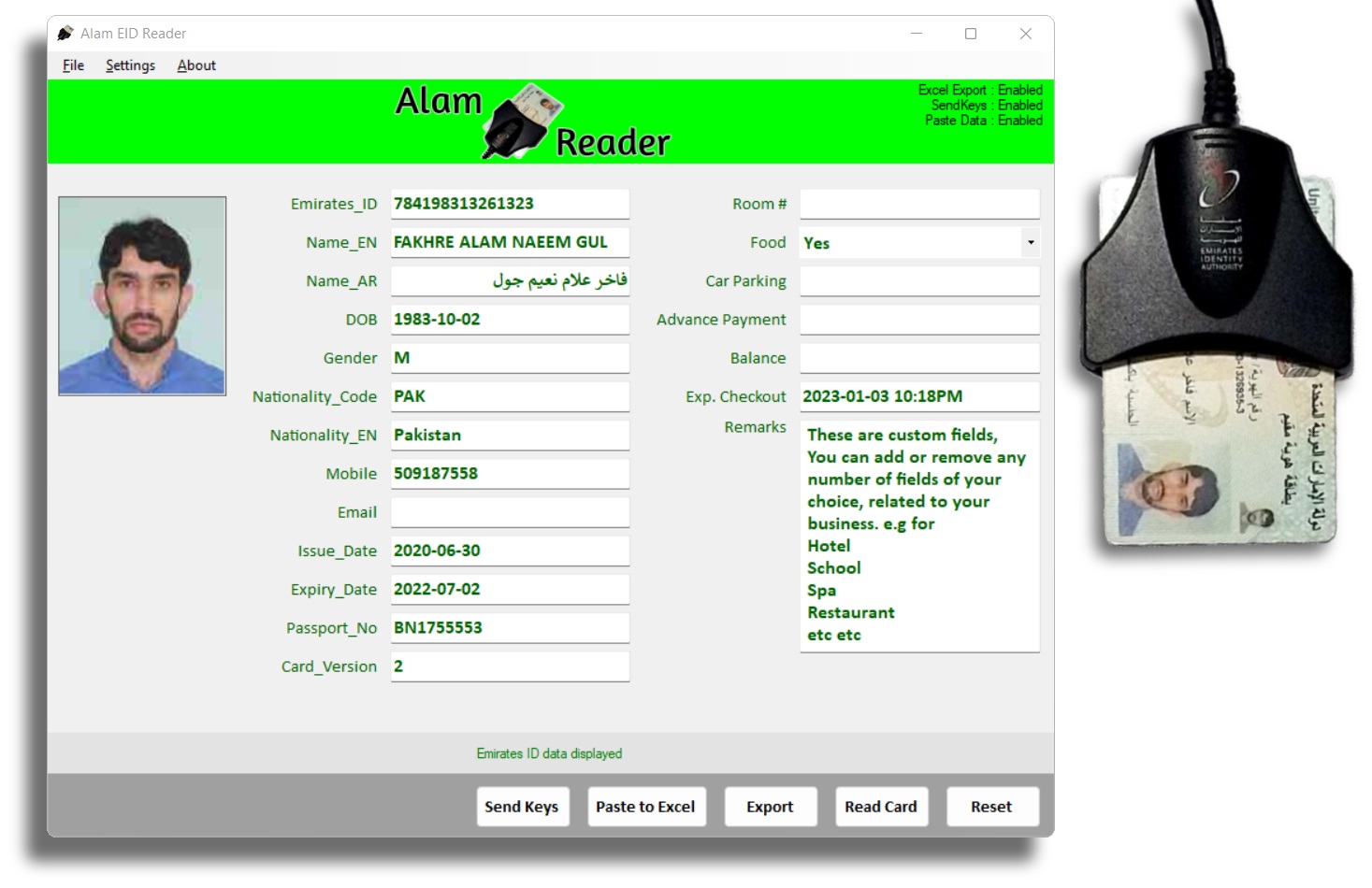
Task: Click the Reset button
Action: 991,807
